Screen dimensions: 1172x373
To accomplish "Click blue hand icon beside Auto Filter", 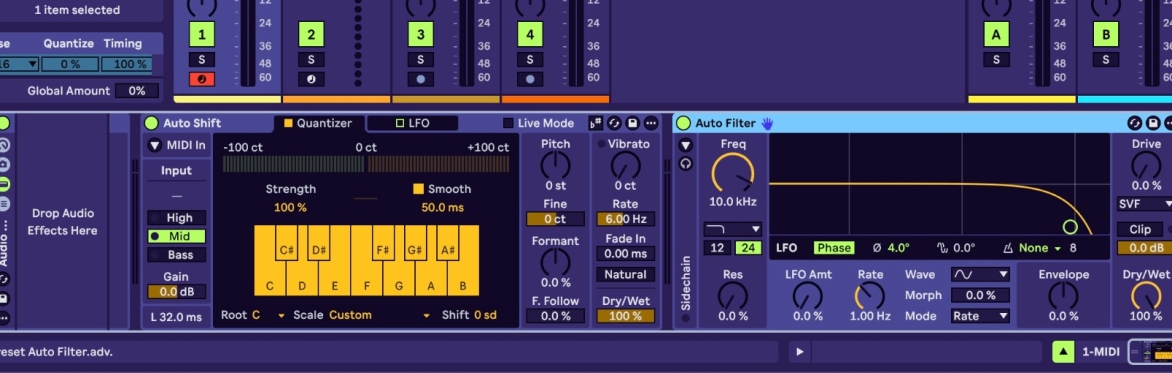I will (767, 123).
